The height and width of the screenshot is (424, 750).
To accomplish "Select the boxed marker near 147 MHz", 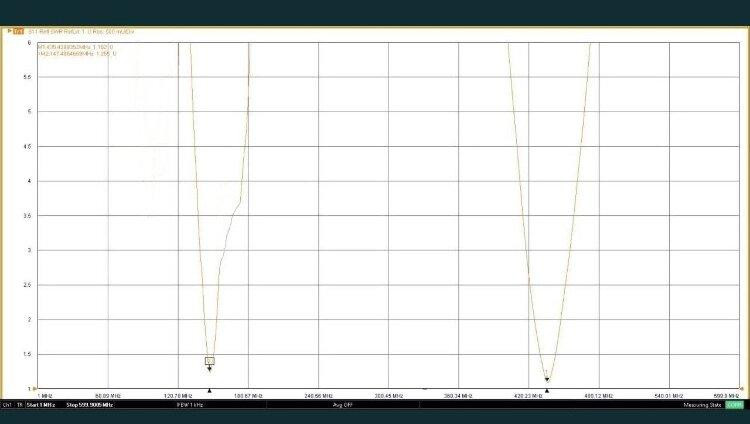I will click(209, 361).
